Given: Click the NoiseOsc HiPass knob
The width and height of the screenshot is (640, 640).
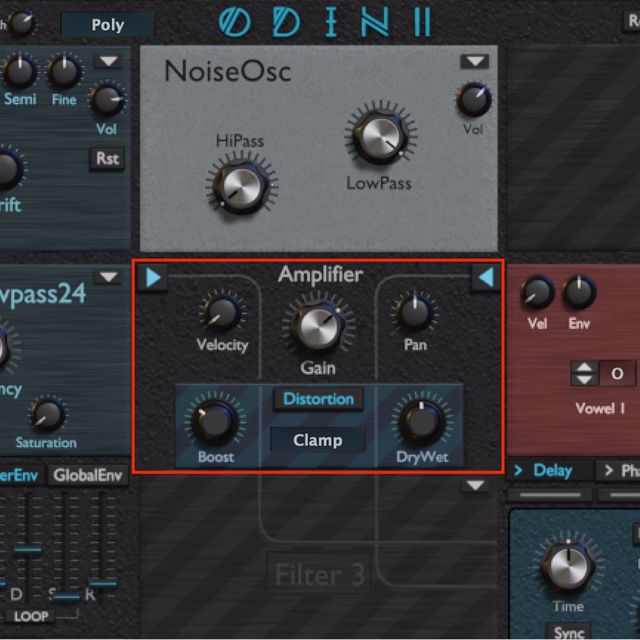Looking at the screenshot, I should pos(242,187).
